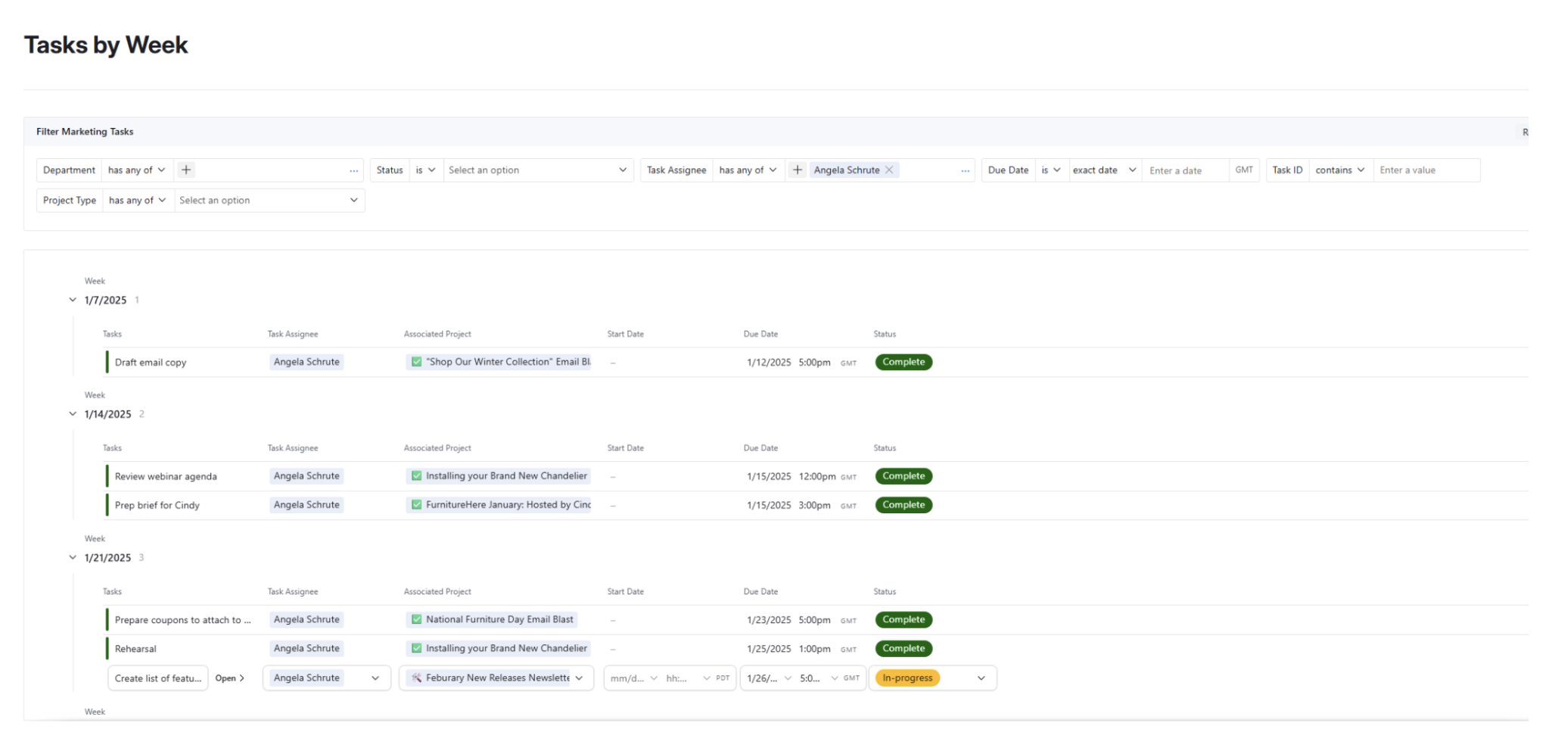Image resolution: width=1568 pixels, height=751 pixels.
Task: Click the tools icon on February Newsletter project
Action: [416, 678]
